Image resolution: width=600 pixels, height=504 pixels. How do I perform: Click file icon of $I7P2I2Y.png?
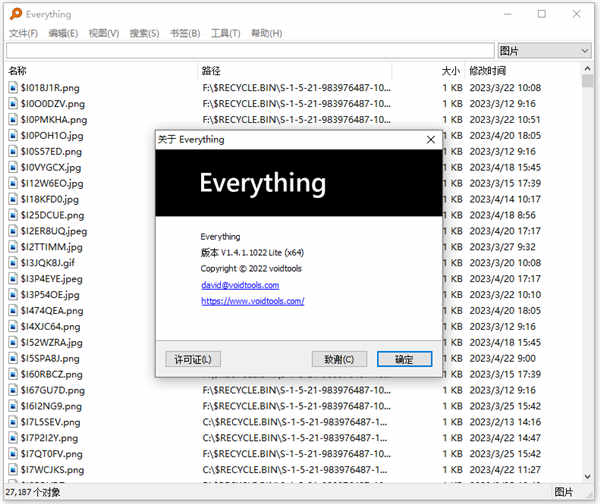[13, 438]
